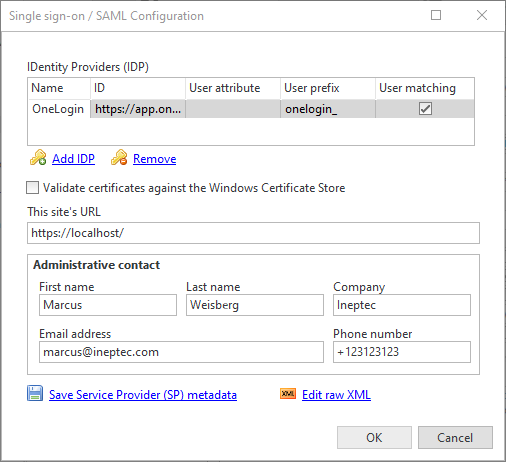Click the orange XML icon
This screenshot has width=506, height=462.
pos(288,394)
